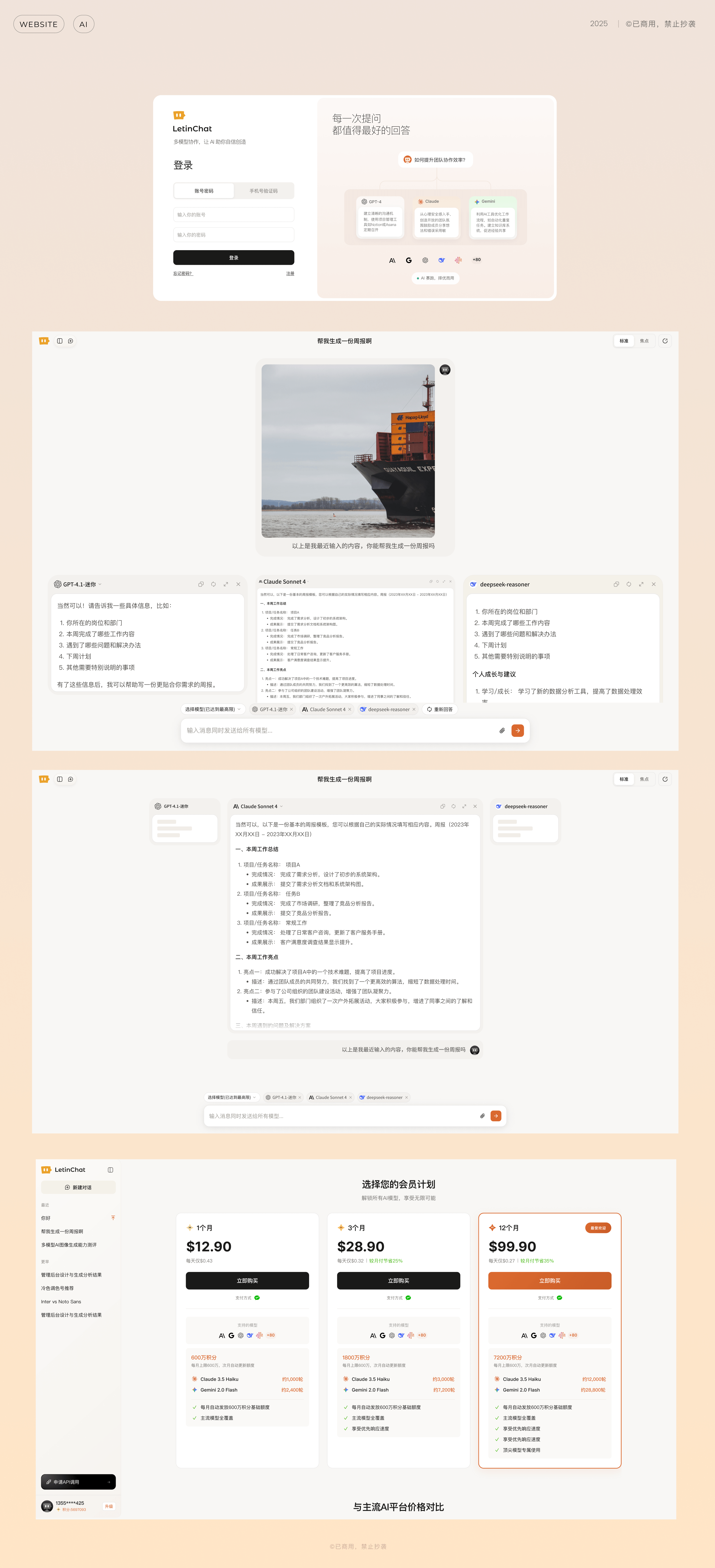Collapse LetinChat sidebar icon on pricing page
The width and height of the screenshot is (715, 1568).
pyautogui.click(x=110, y=1170)
